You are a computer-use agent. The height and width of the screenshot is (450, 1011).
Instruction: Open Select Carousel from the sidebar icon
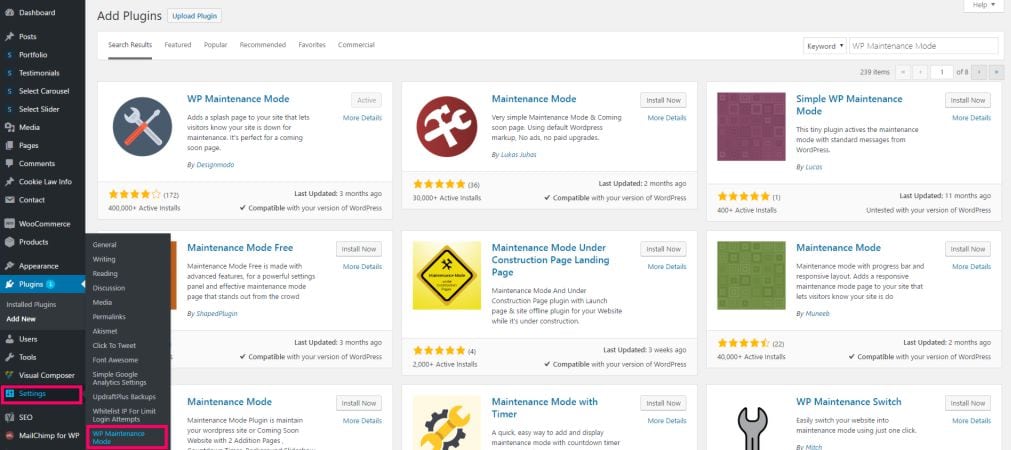coord(9,91)
